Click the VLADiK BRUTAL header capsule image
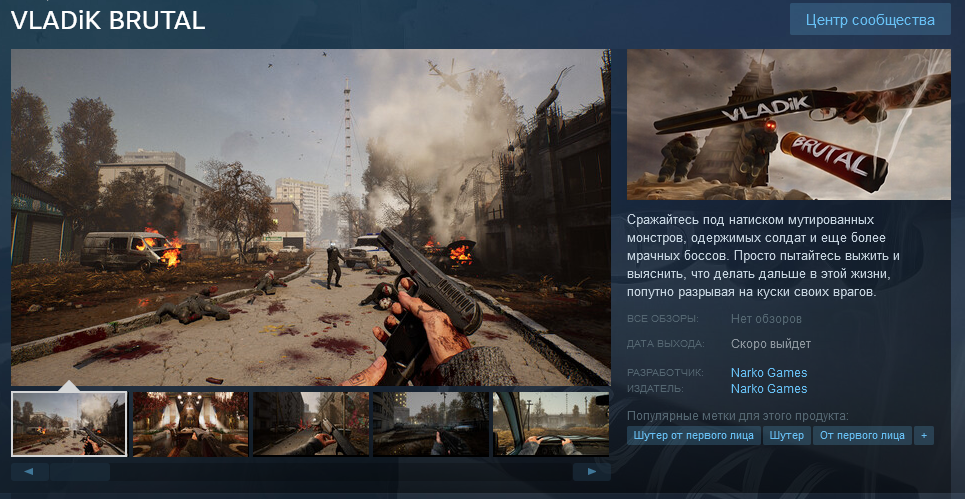 [x=789, y=124]
